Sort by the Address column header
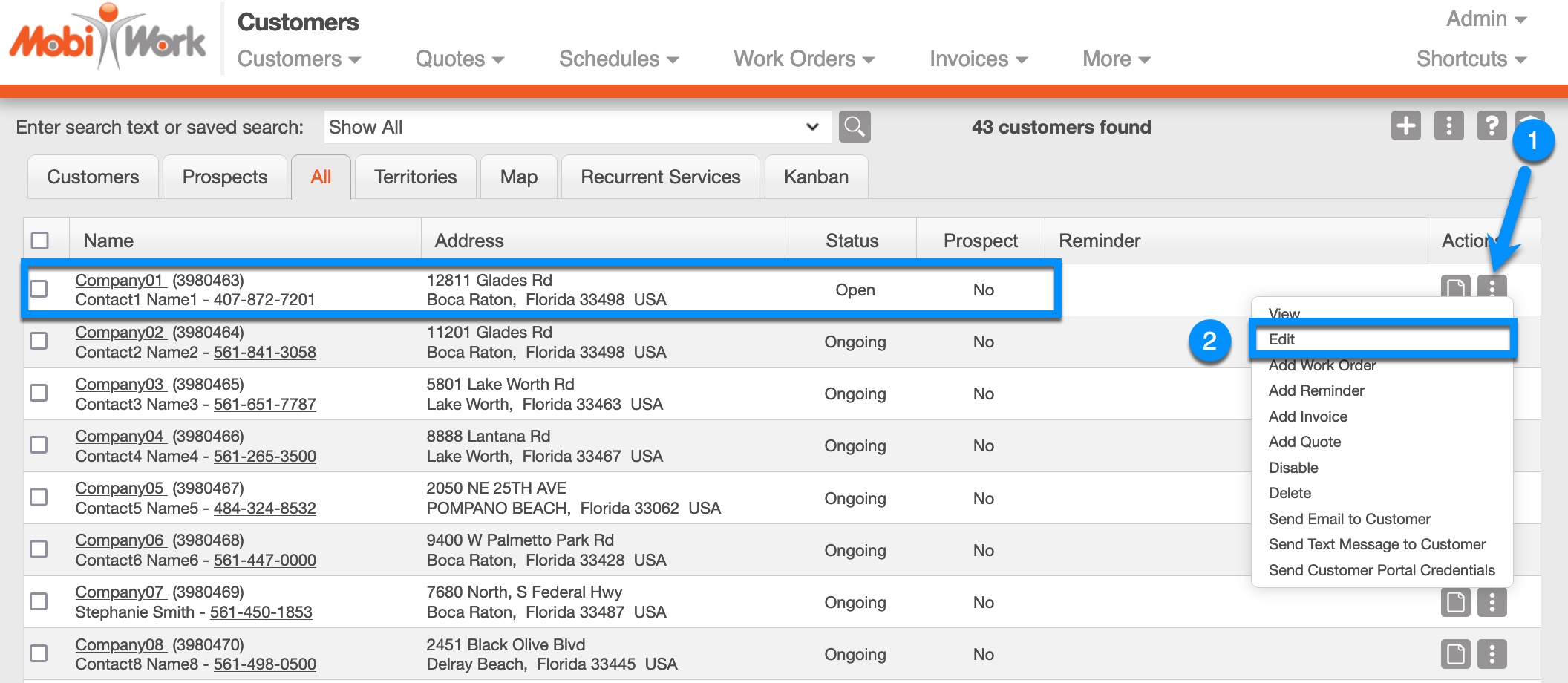Screen dimensions: 1568x683 pyautogui.click(x=469, y=241)
